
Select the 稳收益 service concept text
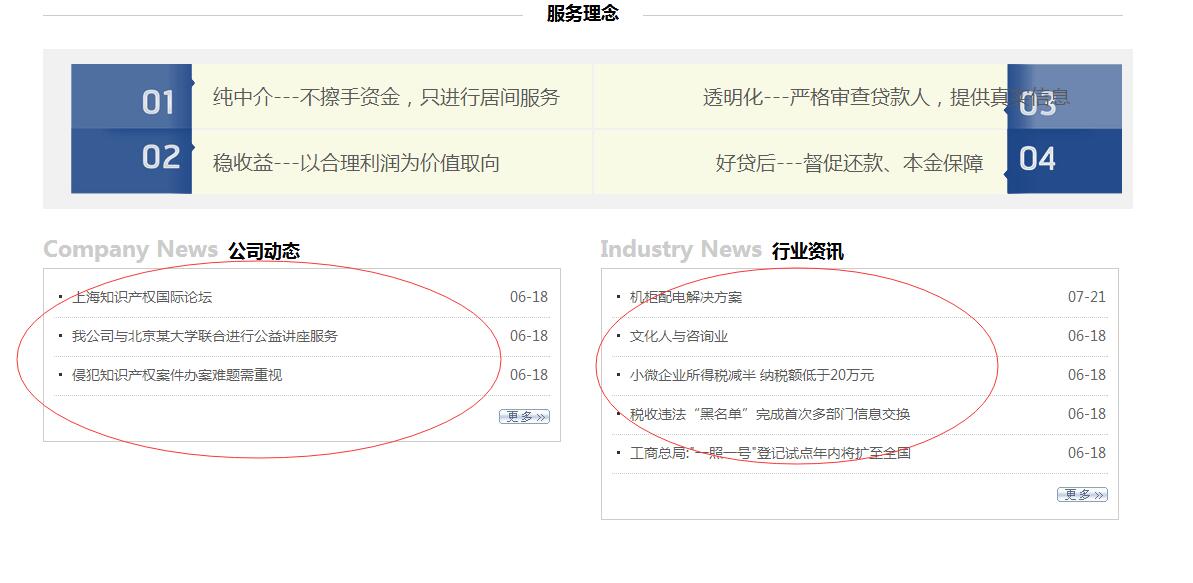[x=356, y=163]
